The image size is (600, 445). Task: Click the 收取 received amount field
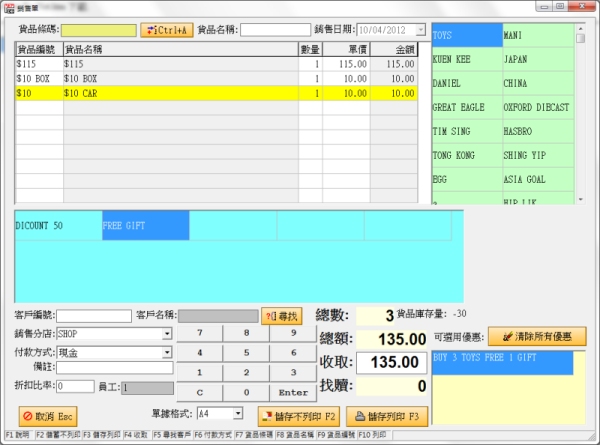click(391, 362)
